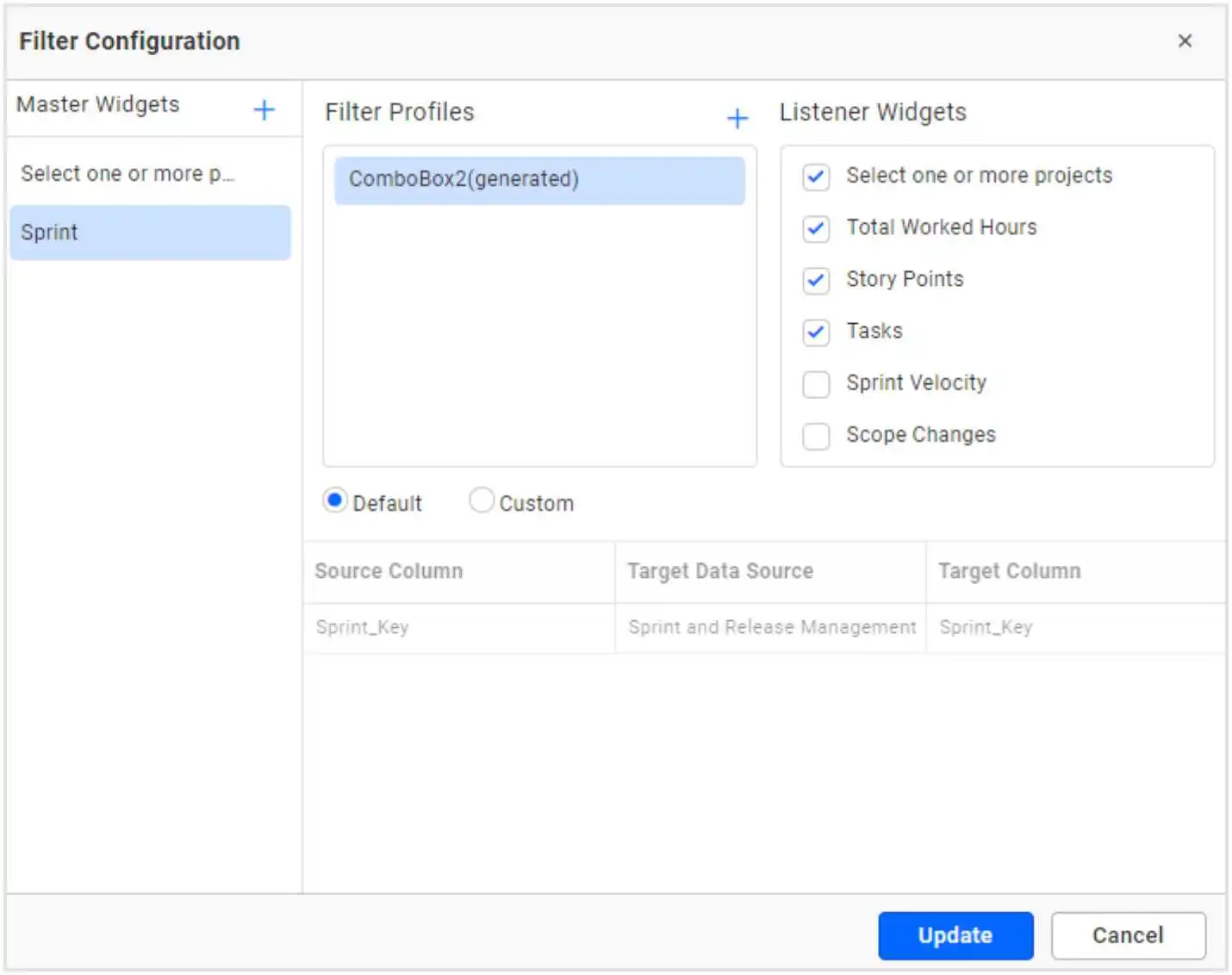1232x975 pixels.
Task: Select the 'Select one or more p...' master widget
Action: (x=126, y=173)
